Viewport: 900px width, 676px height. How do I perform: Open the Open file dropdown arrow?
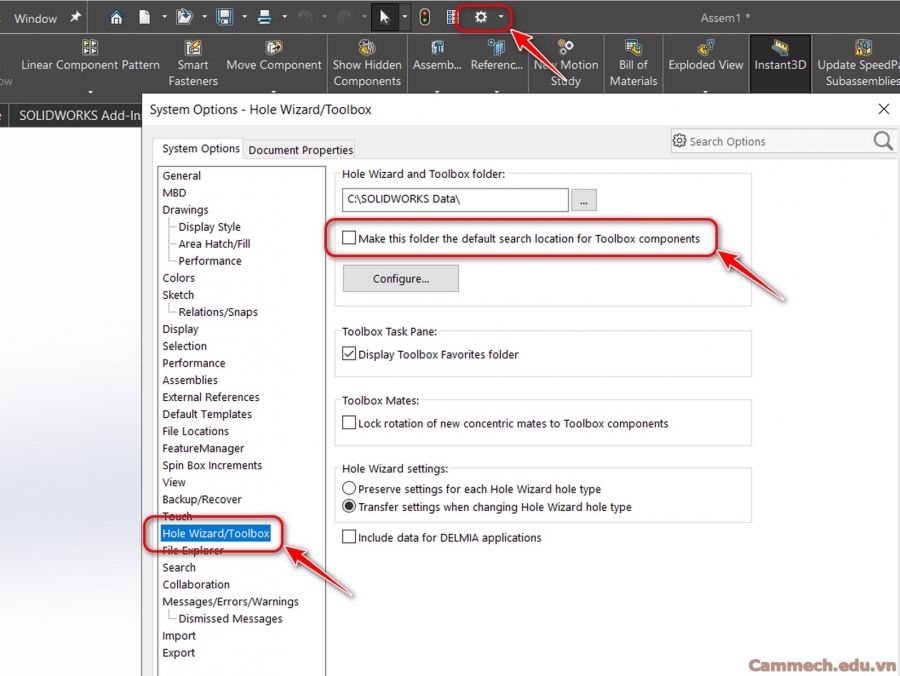point(204,17)
